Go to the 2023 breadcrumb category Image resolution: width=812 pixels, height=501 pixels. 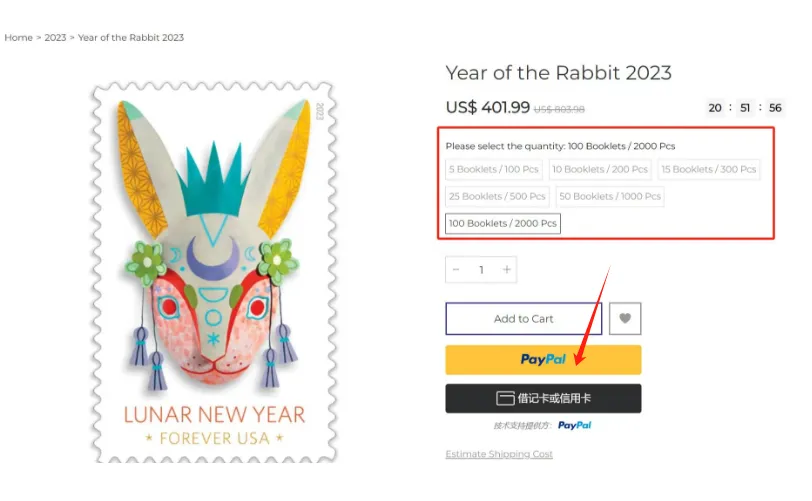click(x=55, y=38)
